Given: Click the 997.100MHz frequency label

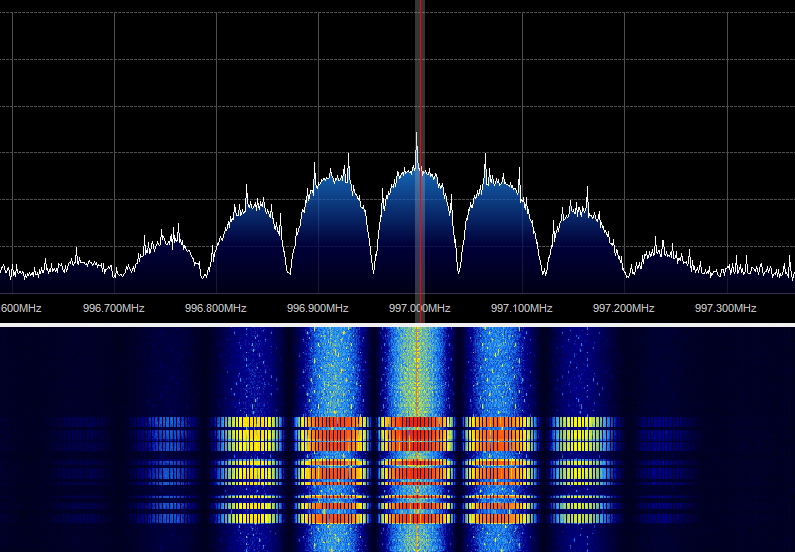Looking at the screenshot, I should coord(521,308).
